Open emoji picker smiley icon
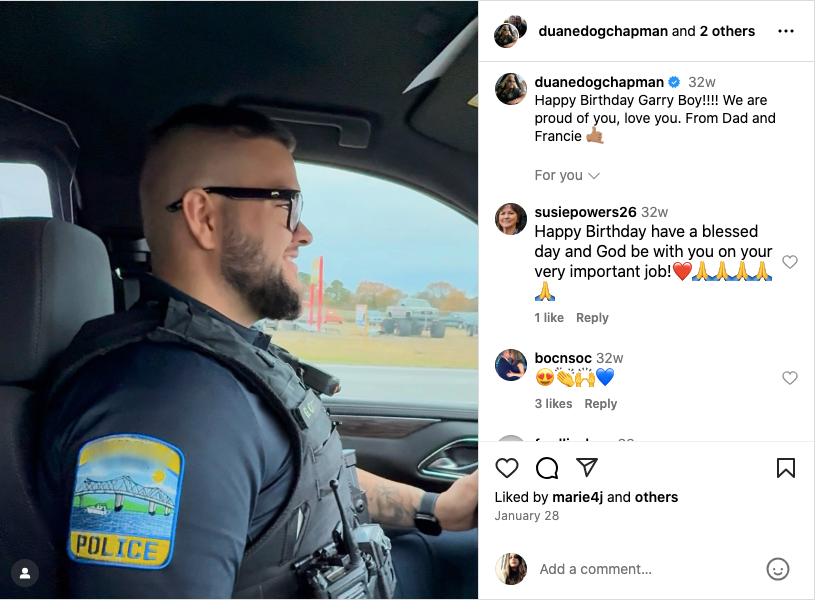The width and height of the screenshot is (818, 604). [x=779, y=570]
